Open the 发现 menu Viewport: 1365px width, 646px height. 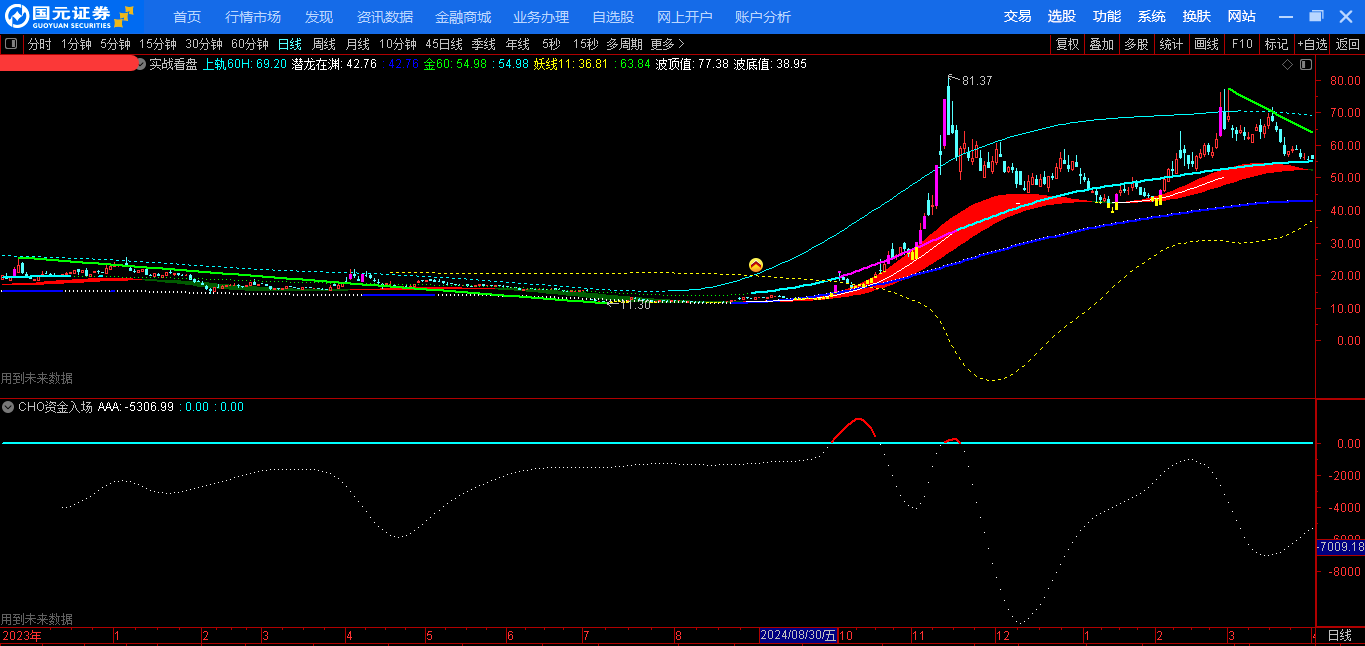click(319, 17)
